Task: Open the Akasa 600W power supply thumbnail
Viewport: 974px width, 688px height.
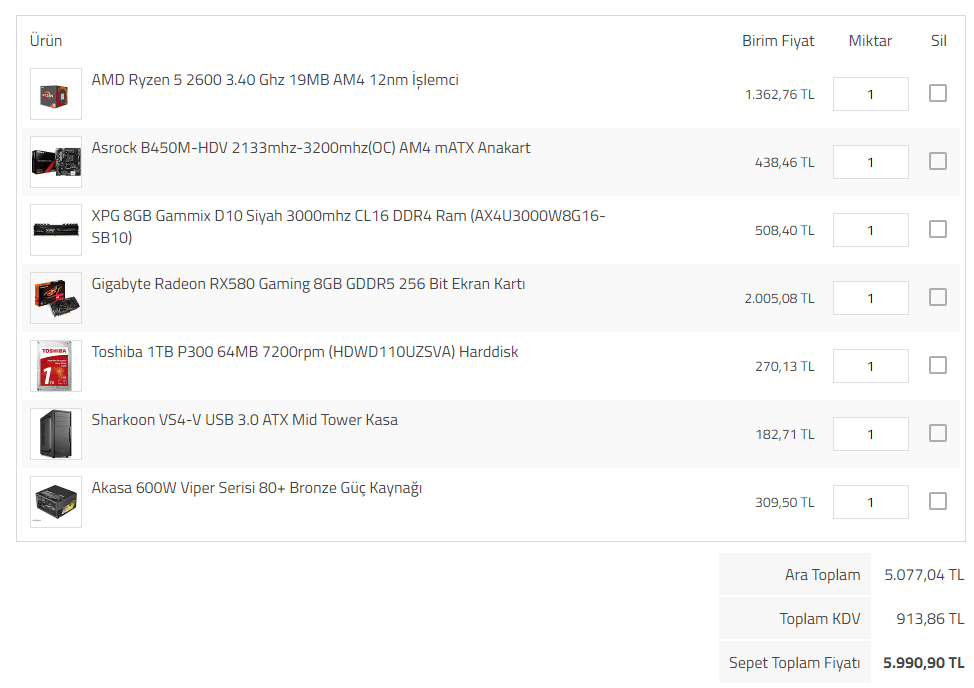Action: tap(56, 502)
